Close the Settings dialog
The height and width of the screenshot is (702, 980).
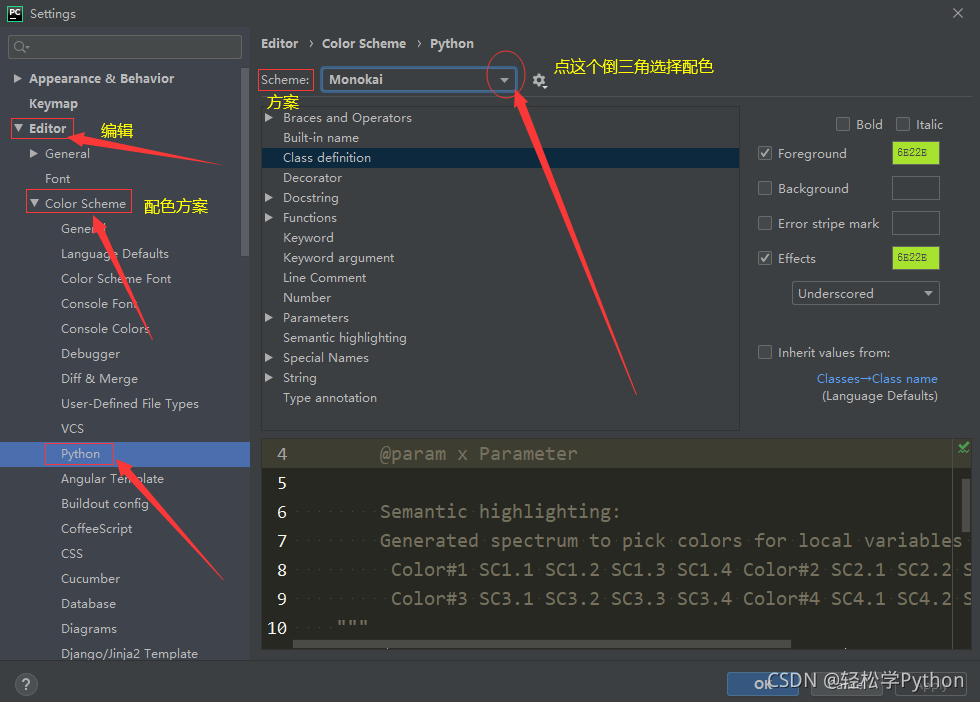(958, 13)
